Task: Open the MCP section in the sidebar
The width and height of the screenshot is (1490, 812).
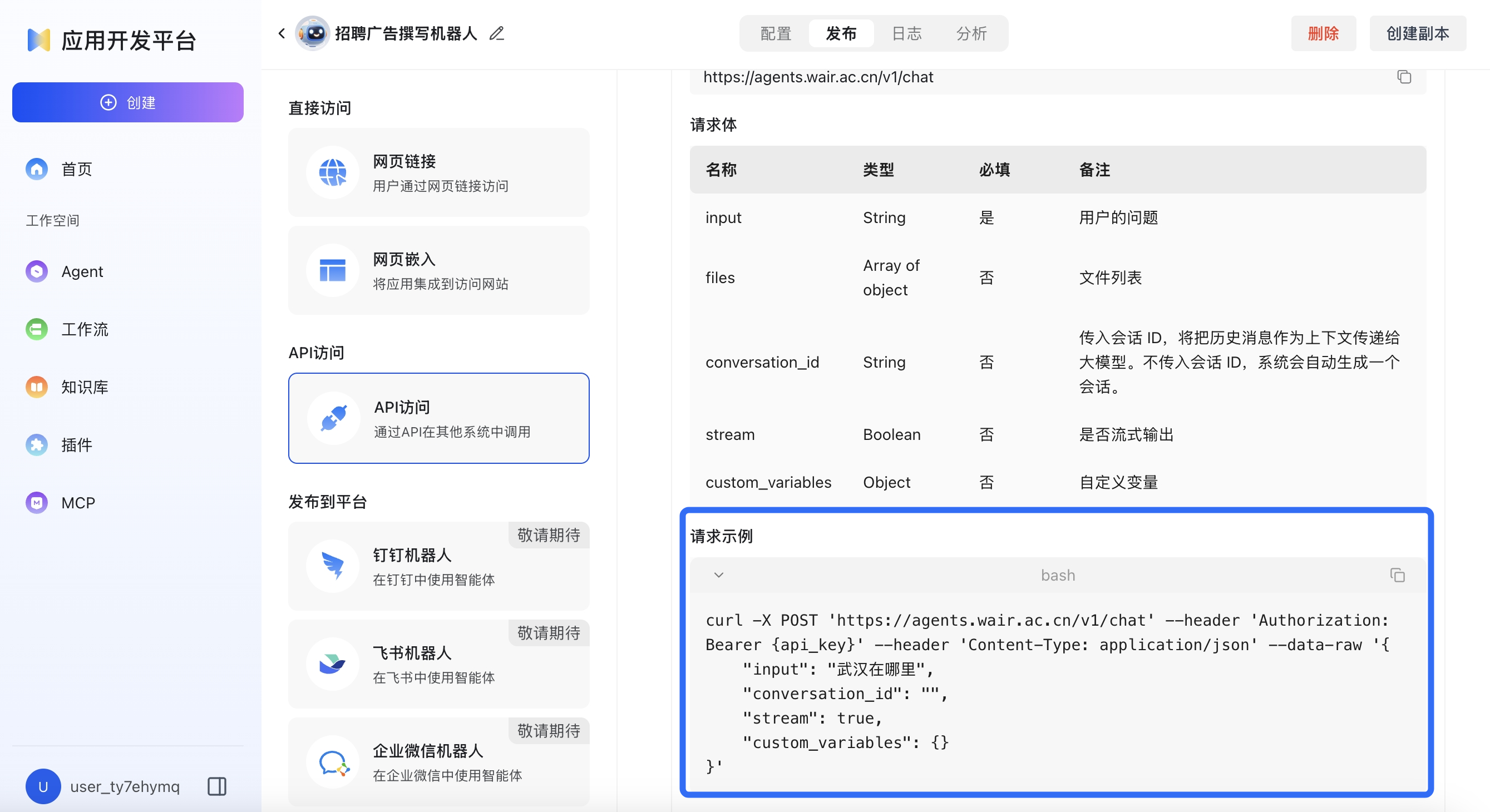Action: (x=77, y=503)
